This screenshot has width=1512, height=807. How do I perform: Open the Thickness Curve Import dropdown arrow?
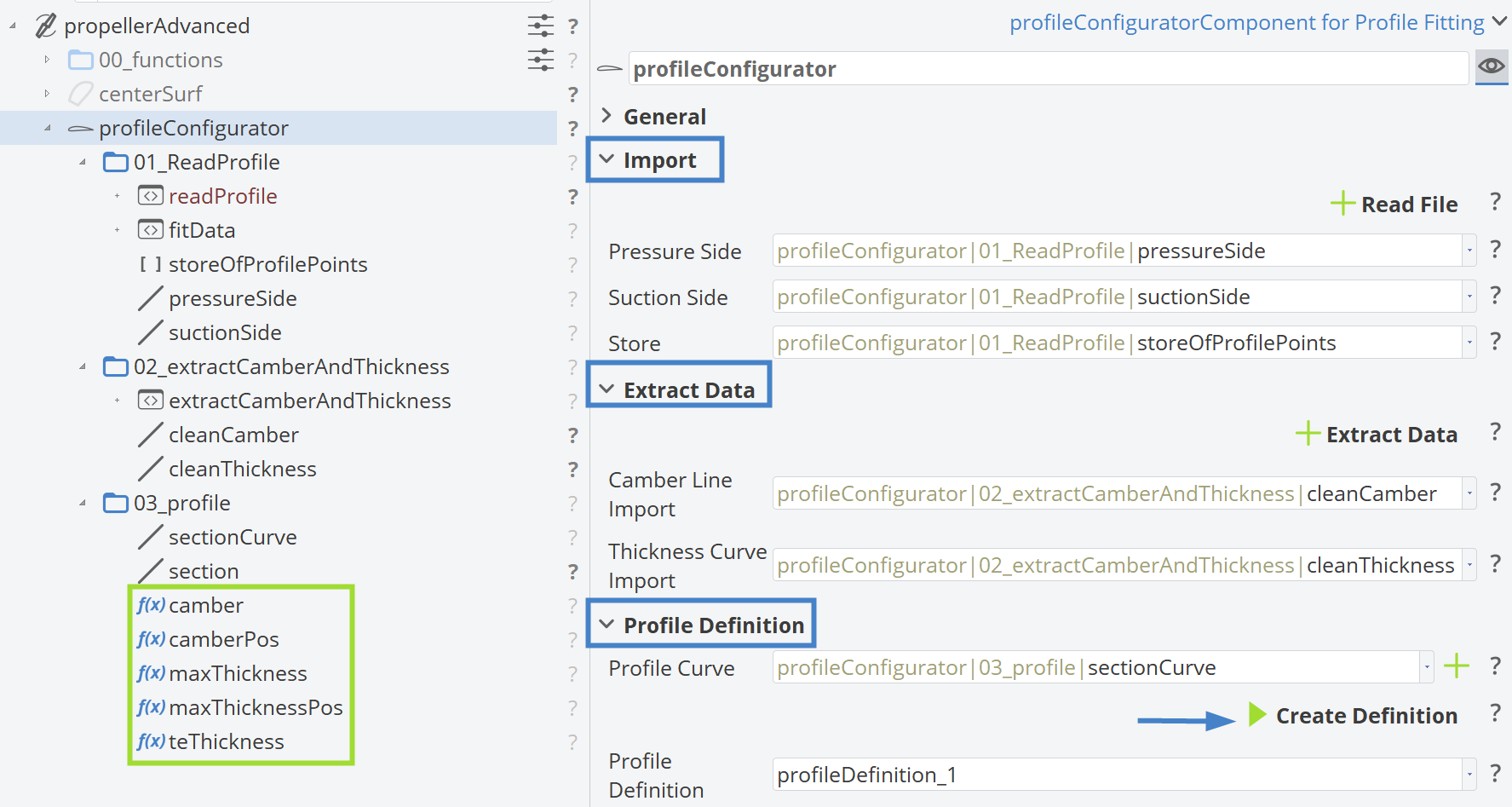(1469, 565)
